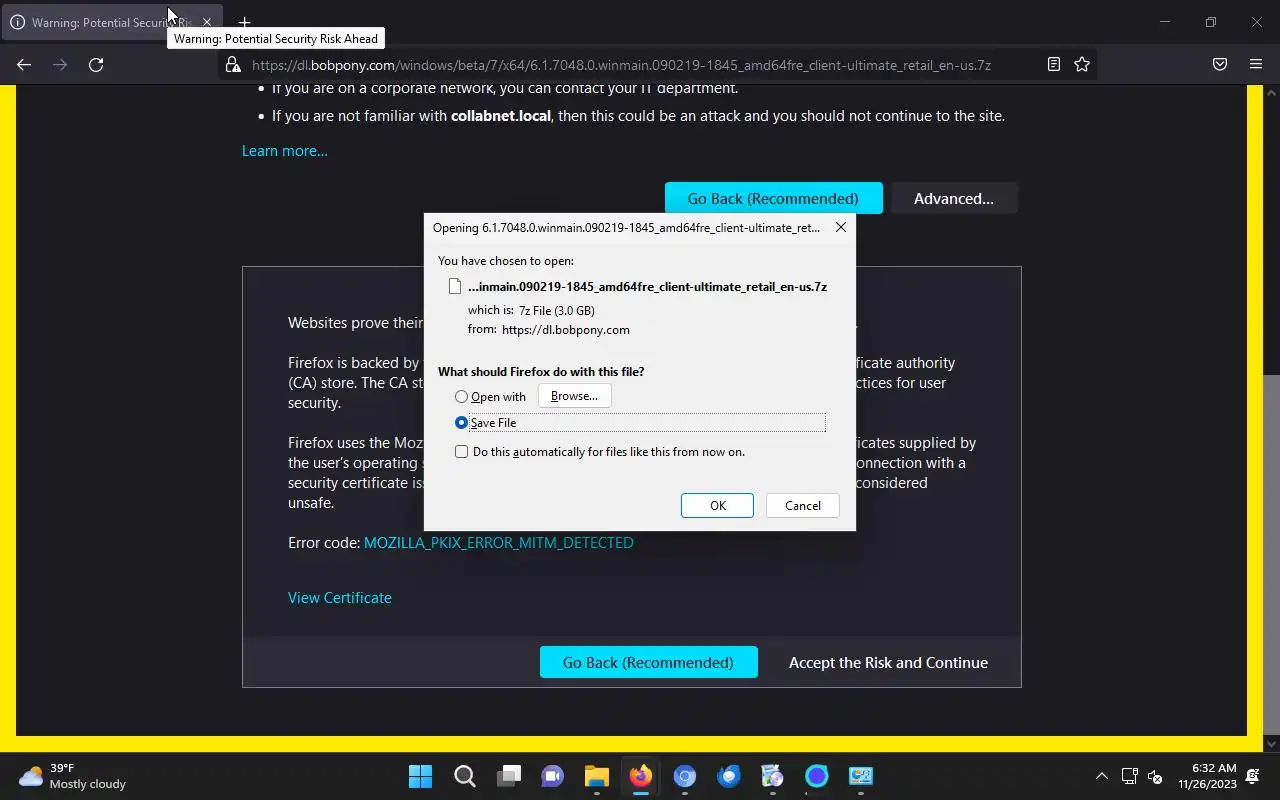Click the address bar URL field
Viewport: 1280px width, 800px height.
621,64
